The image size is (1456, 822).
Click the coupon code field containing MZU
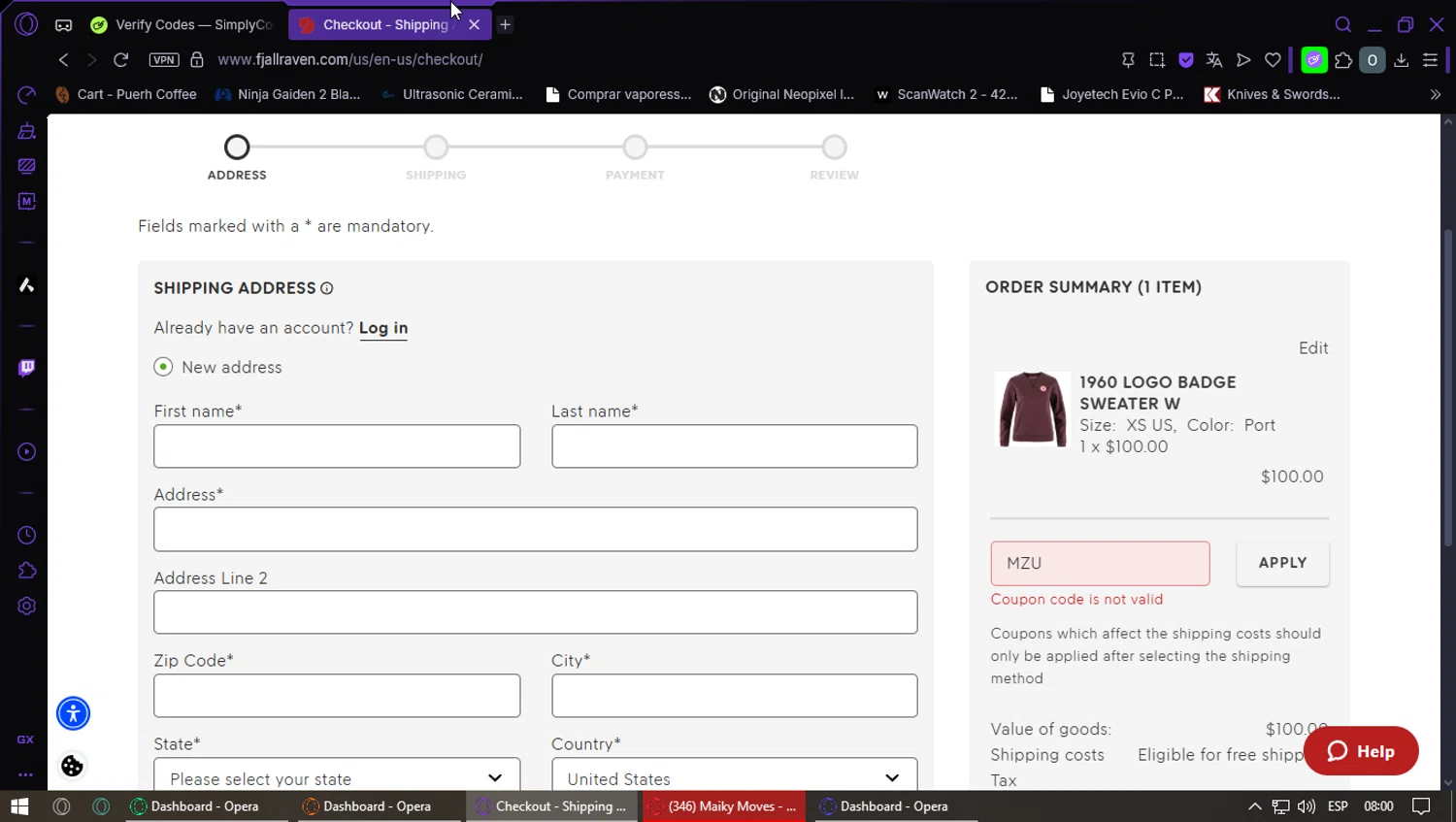point(1100,563)
